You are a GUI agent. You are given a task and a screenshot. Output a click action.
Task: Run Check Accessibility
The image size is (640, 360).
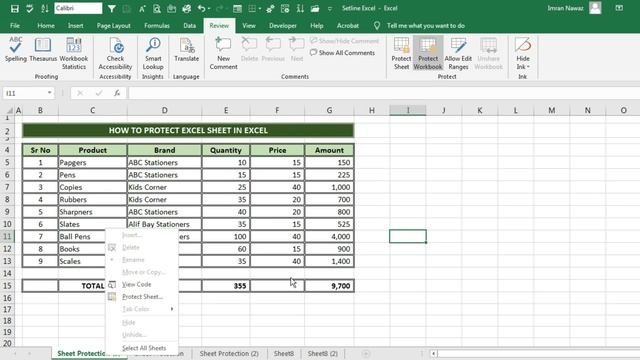click(116, 53)
